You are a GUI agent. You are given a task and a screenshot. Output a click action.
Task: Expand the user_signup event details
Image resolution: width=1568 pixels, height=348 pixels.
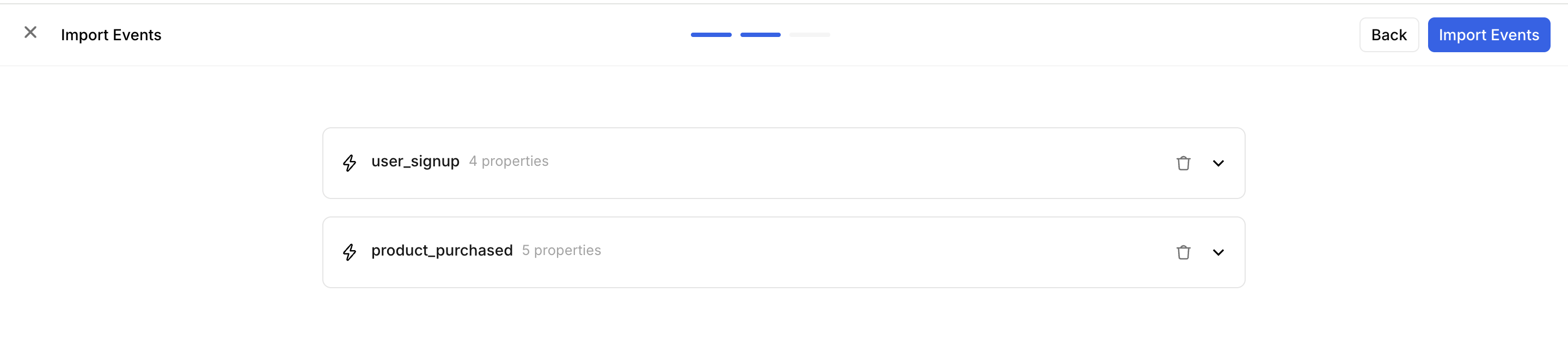(x=1217, y=163)
